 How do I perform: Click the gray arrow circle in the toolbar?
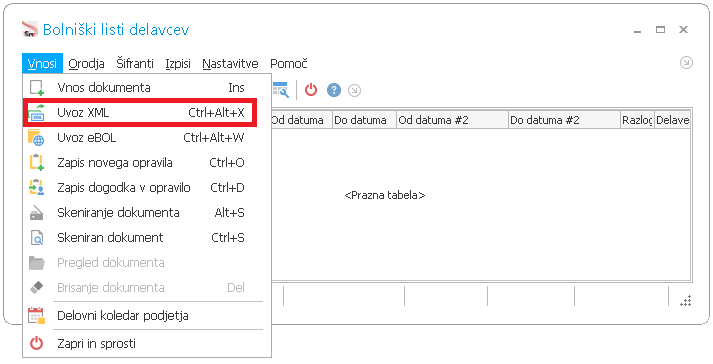(354, 91)
